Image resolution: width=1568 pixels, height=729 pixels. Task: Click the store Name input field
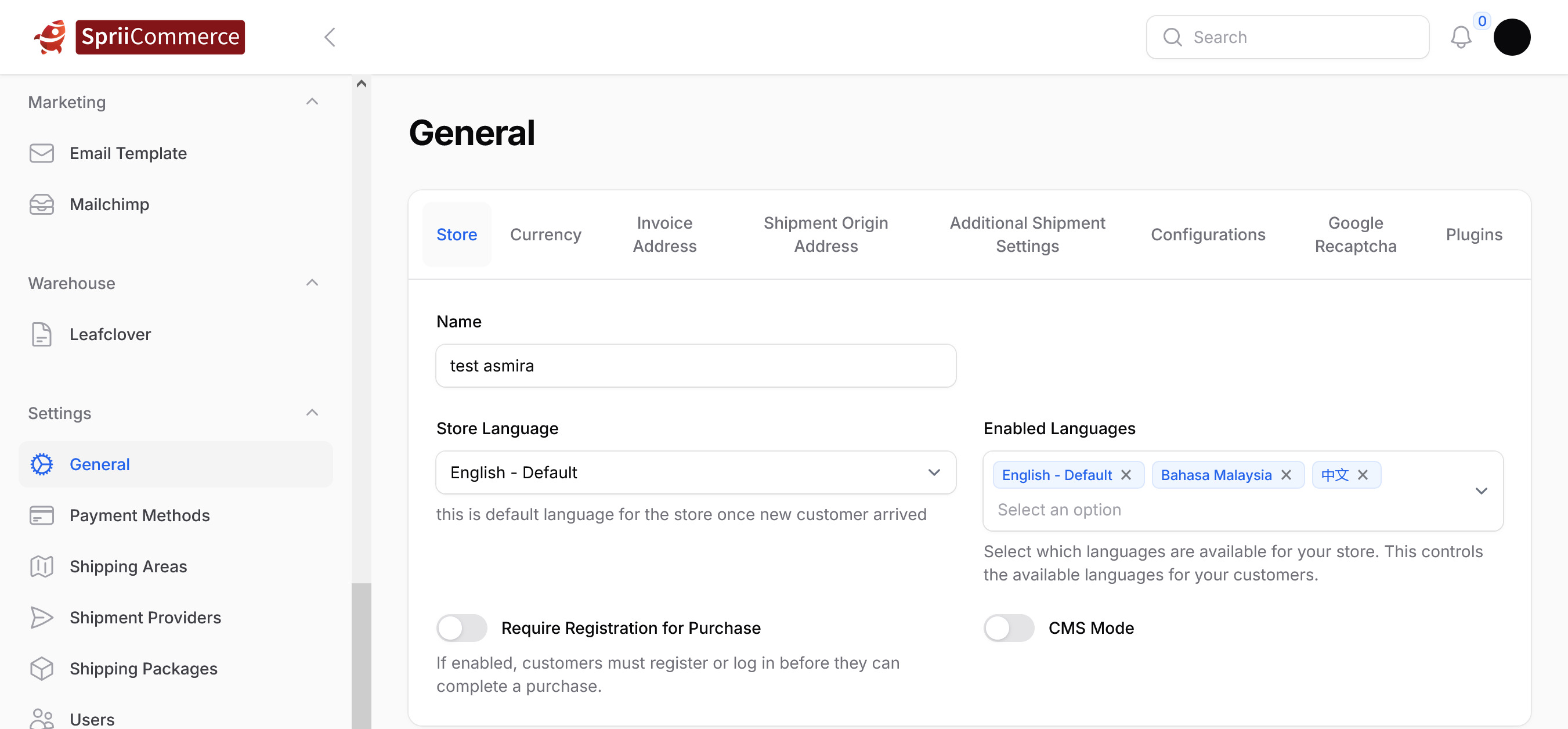695,366
